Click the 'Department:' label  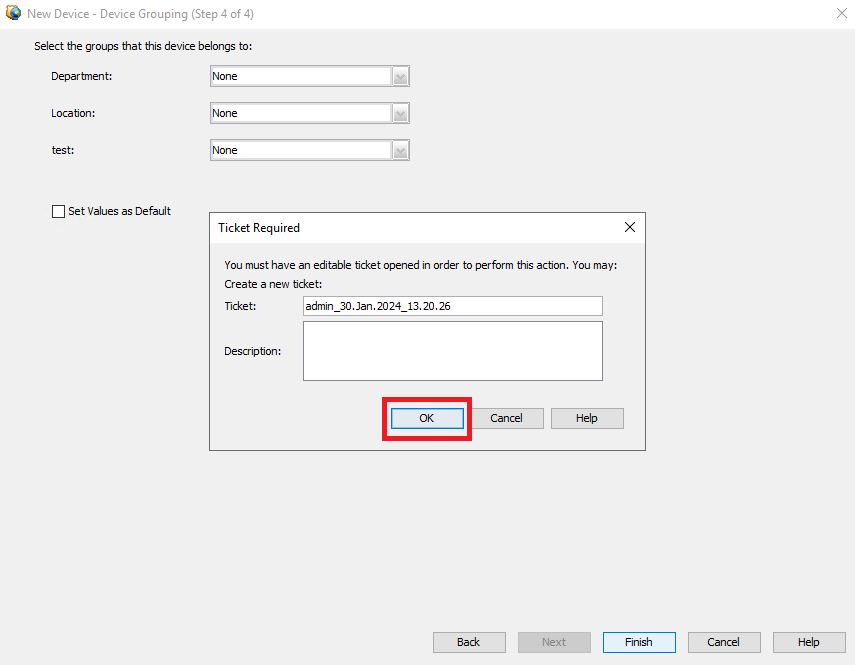tap(82, 76)
